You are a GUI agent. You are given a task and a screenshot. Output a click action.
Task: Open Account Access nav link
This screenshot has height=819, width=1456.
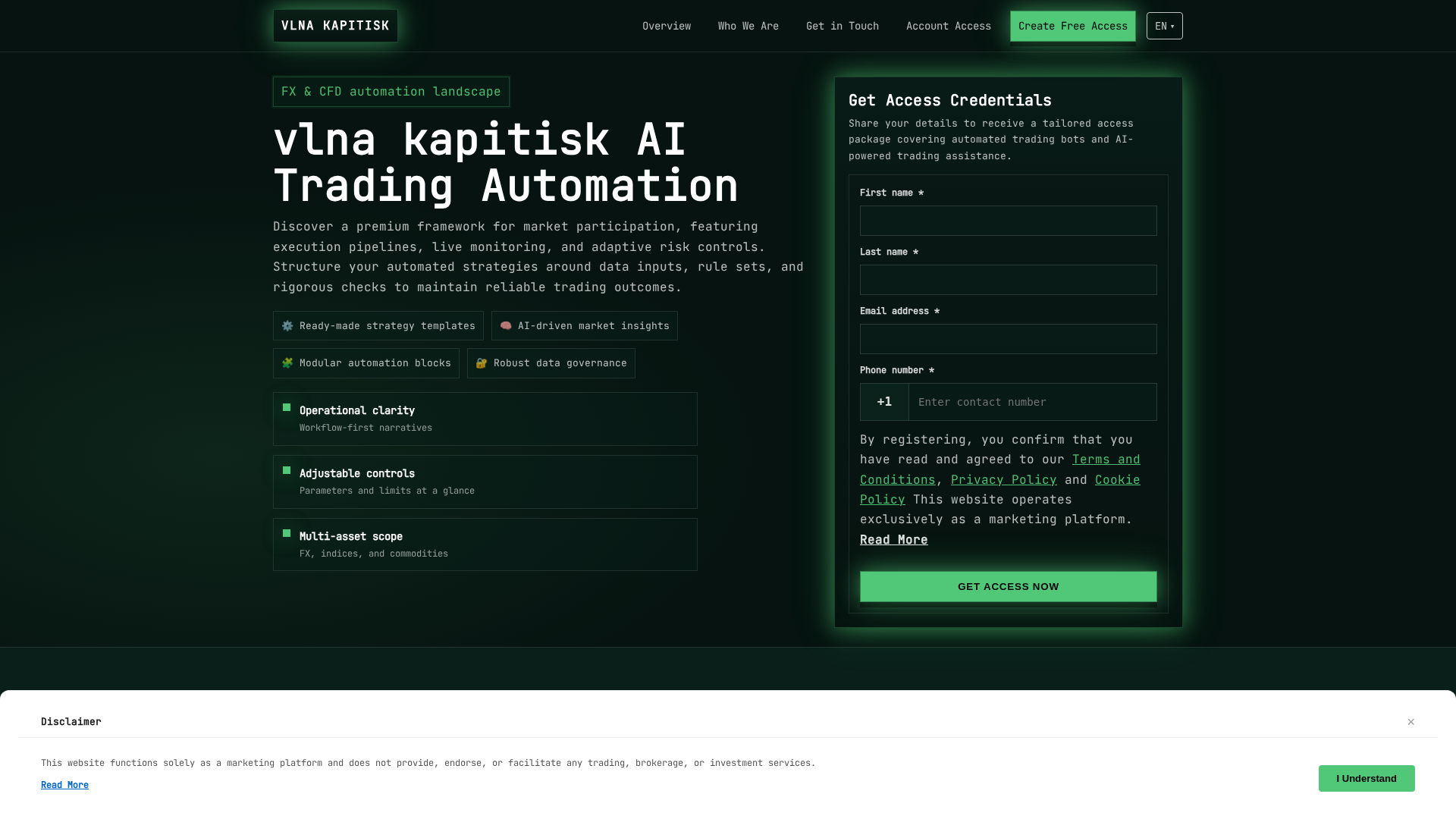click(949, 26)
